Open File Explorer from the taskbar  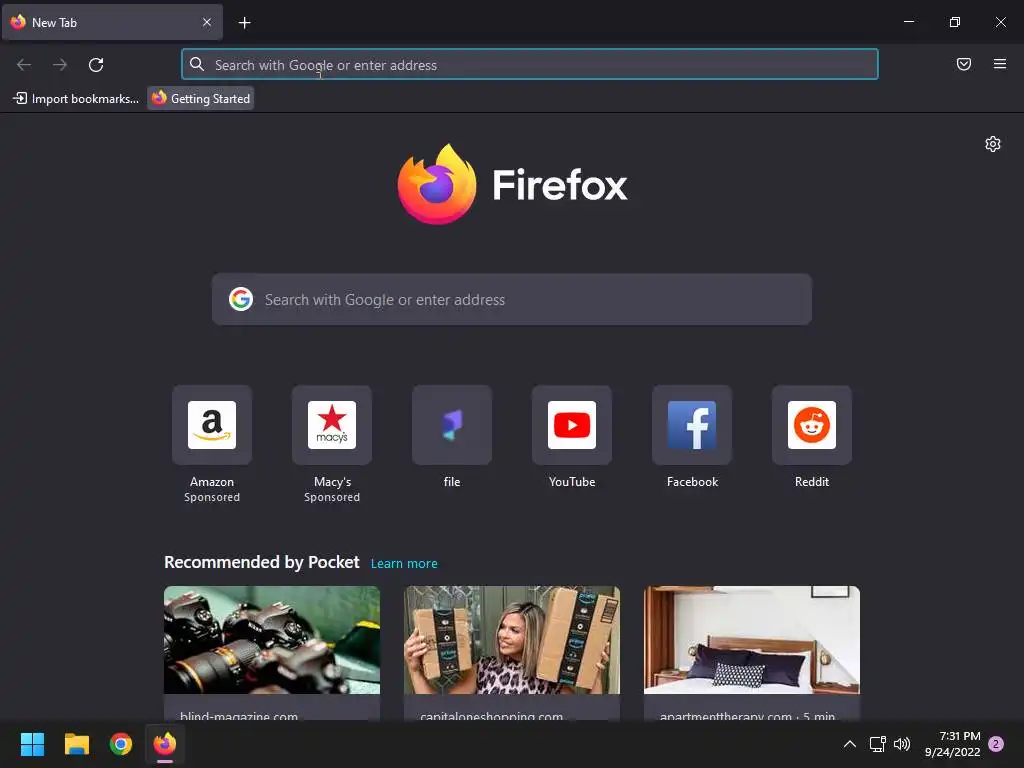coord(76,744)
